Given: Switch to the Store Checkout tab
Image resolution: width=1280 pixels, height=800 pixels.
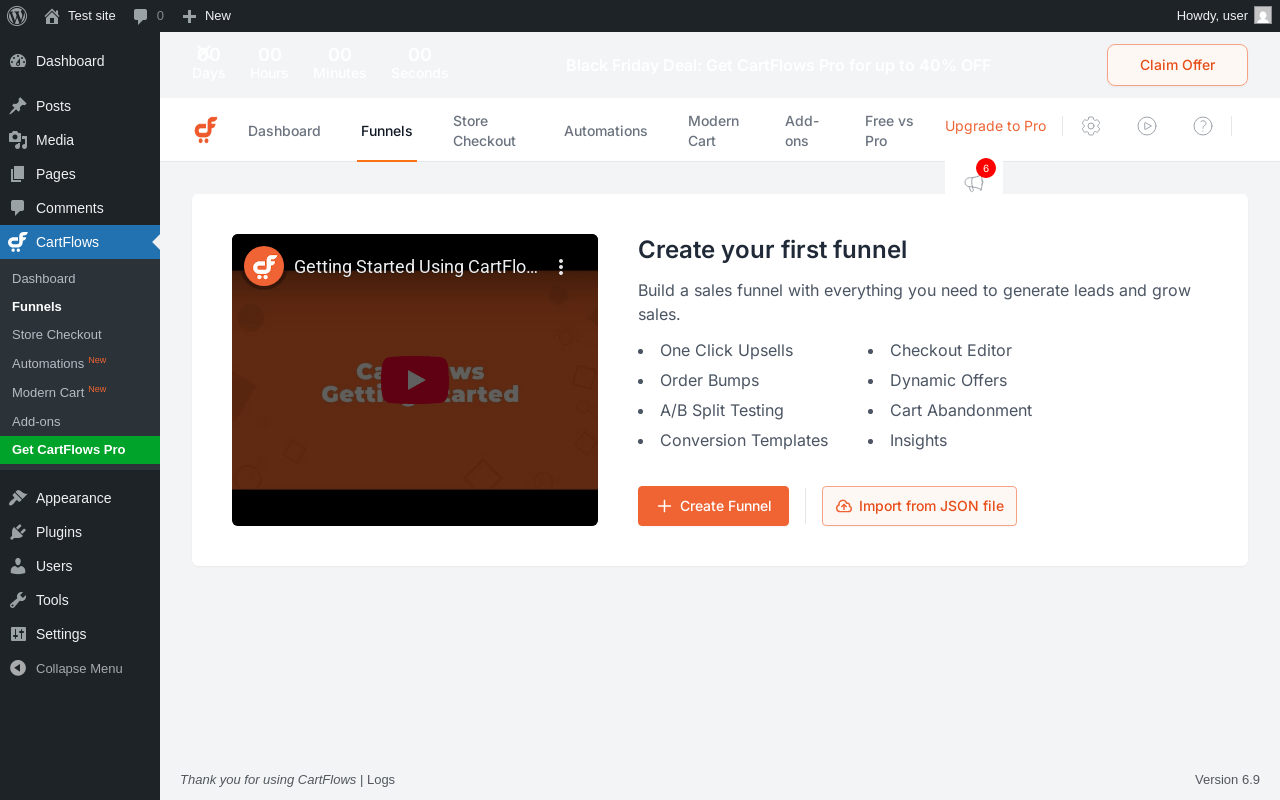Looking at the screenshot, I should tap(484, 131).
